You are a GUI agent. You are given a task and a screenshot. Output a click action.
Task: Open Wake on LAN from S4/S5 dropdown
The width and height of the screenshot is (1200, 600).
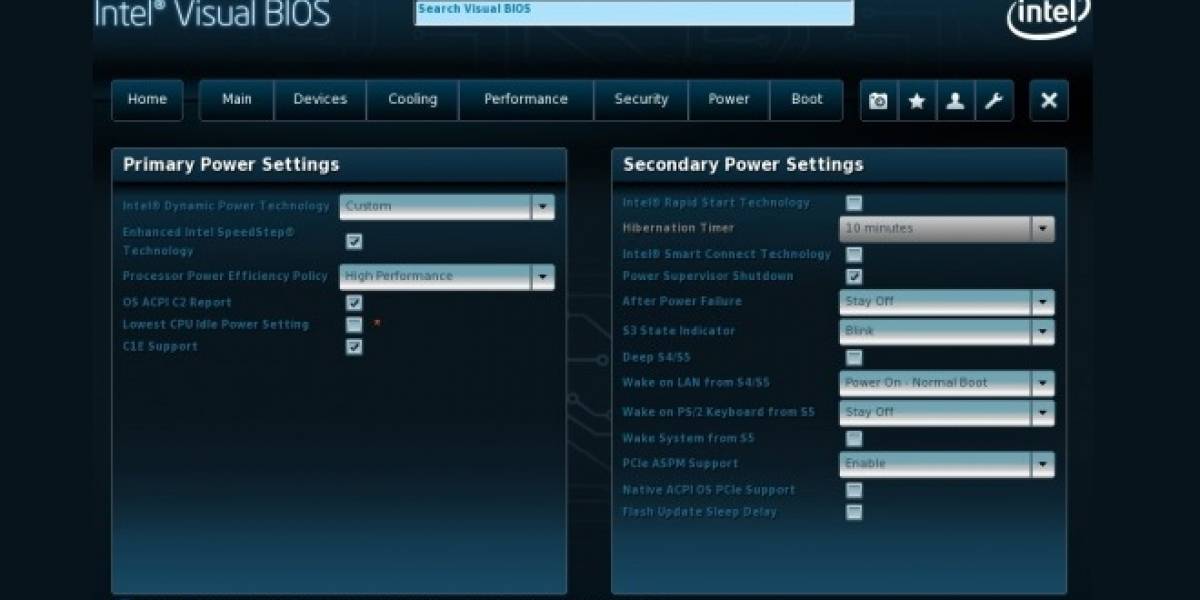click(946, 384)
